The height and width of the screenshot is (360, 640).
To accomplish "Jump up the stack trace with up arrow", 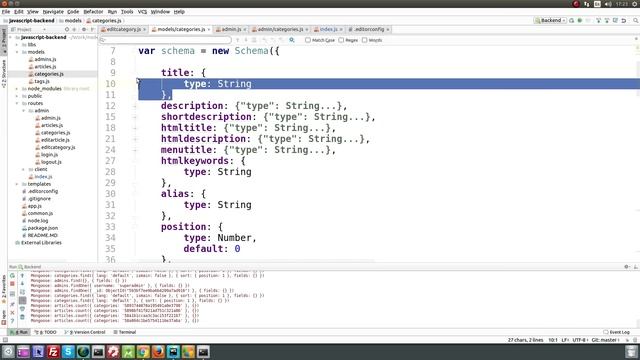I will tap(22, 276).
